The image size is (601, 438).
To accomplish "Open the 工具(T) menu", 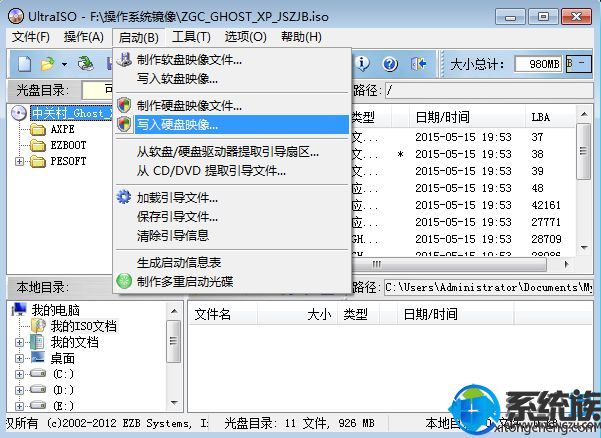I will click(191, 37).
